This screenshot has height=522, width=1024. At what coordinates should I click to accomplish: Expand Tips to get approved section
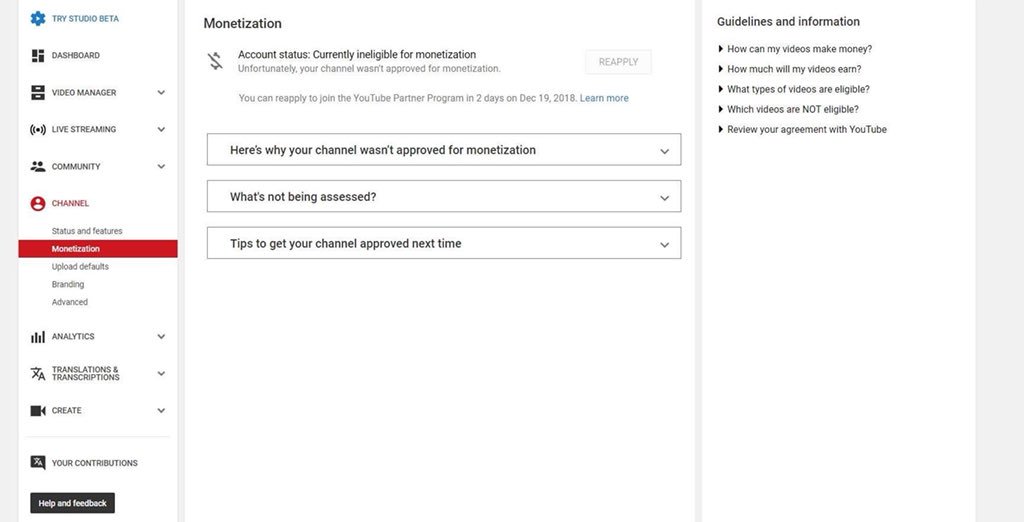[x=444, y=243]
